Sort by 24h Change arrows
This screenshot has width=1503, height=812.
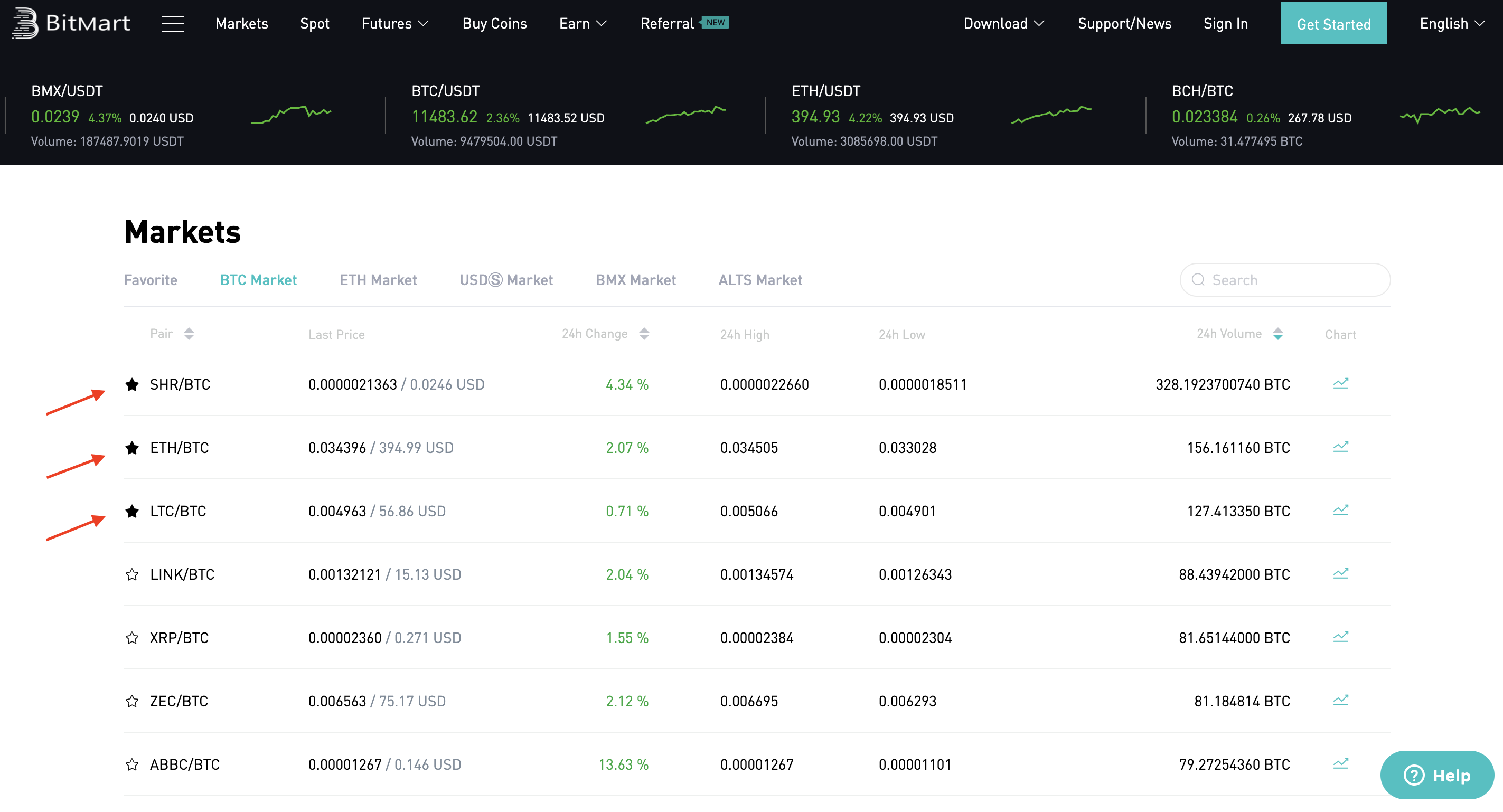[x=644, y=334]
